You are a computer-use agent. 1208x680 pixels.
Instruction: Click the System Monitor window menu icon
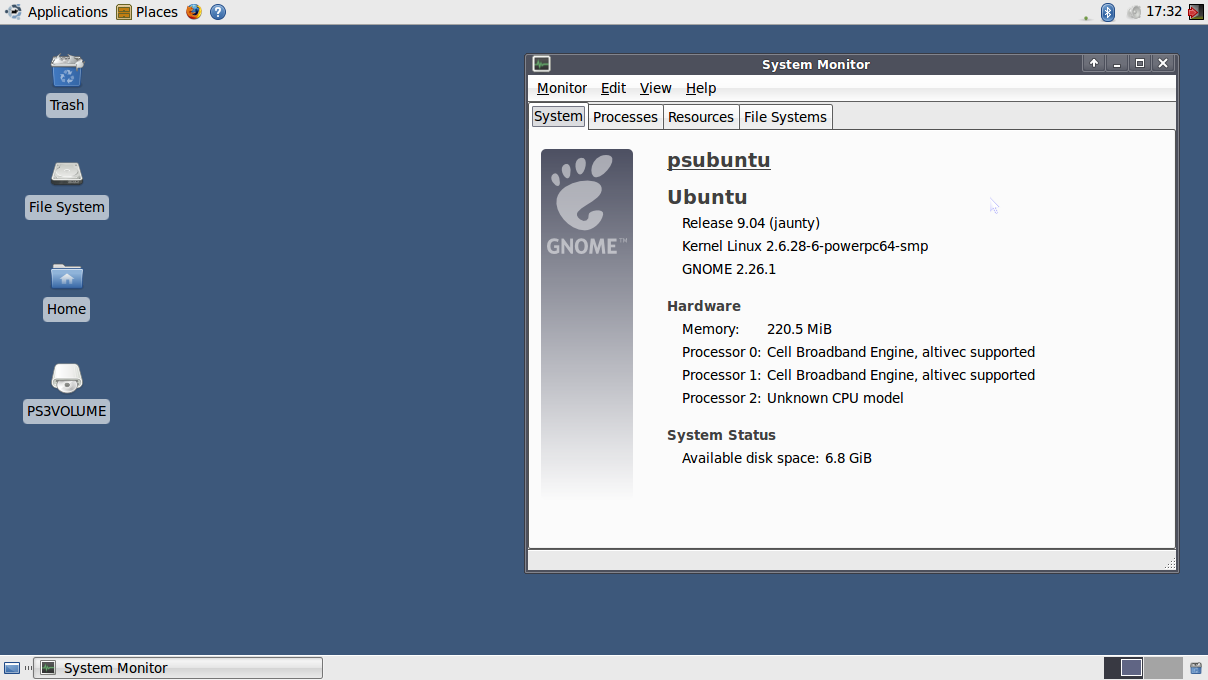[541, 64]
